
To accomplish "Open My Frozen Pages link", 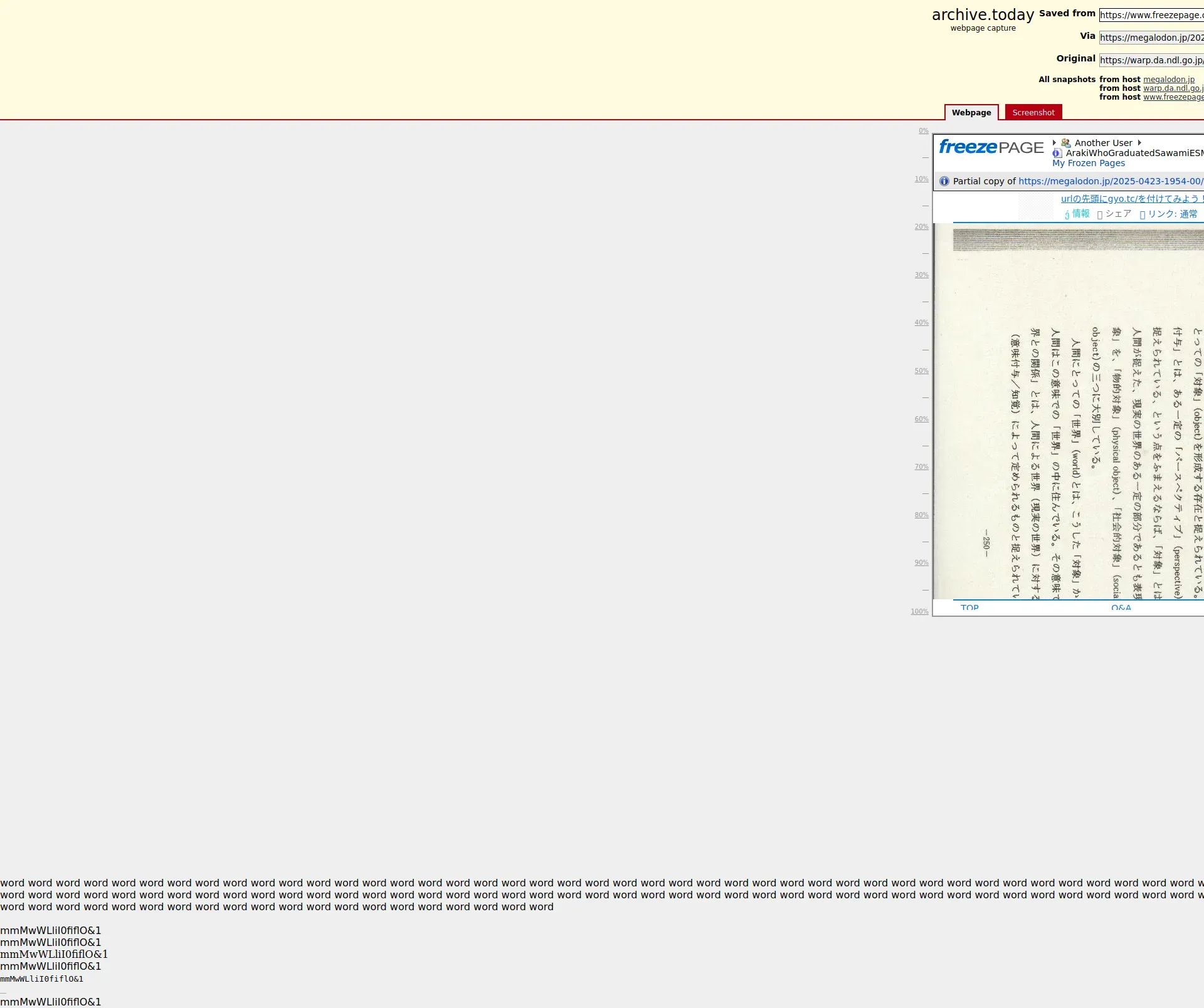I will (x=1089, y=163).
